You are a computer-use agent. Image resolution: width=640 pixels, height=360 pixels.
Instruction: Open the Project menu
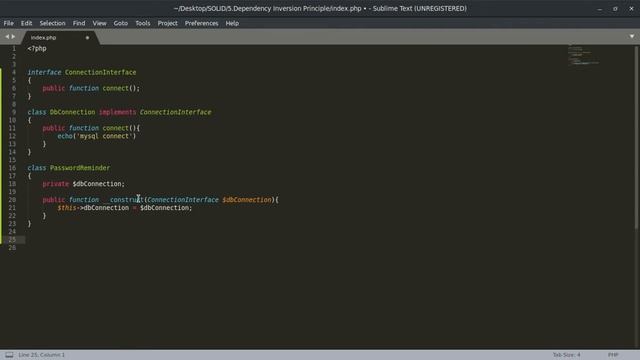(167, 23)
